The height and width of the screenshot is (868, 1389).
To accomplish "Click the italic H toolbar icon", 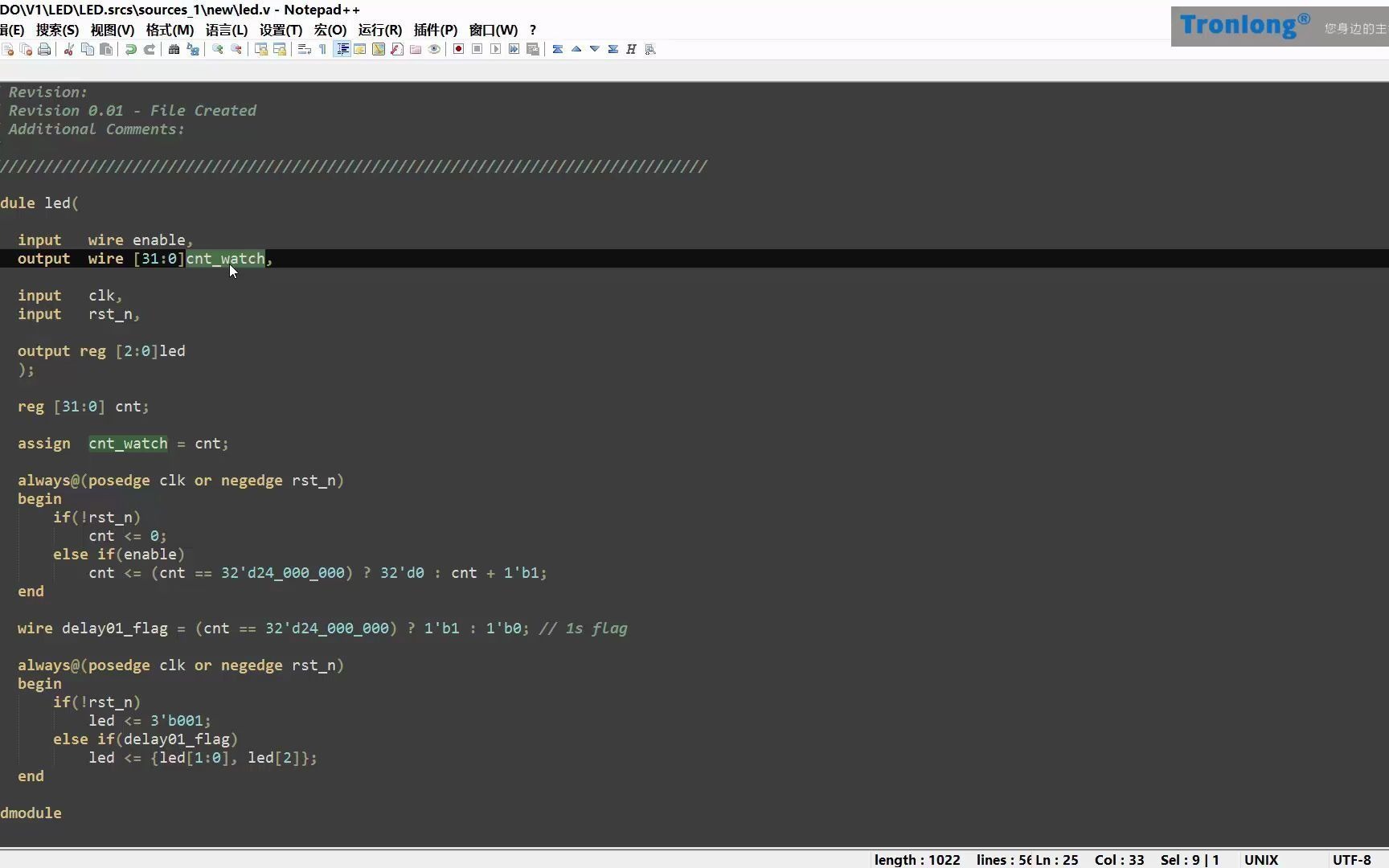I will tap(632, 50).
